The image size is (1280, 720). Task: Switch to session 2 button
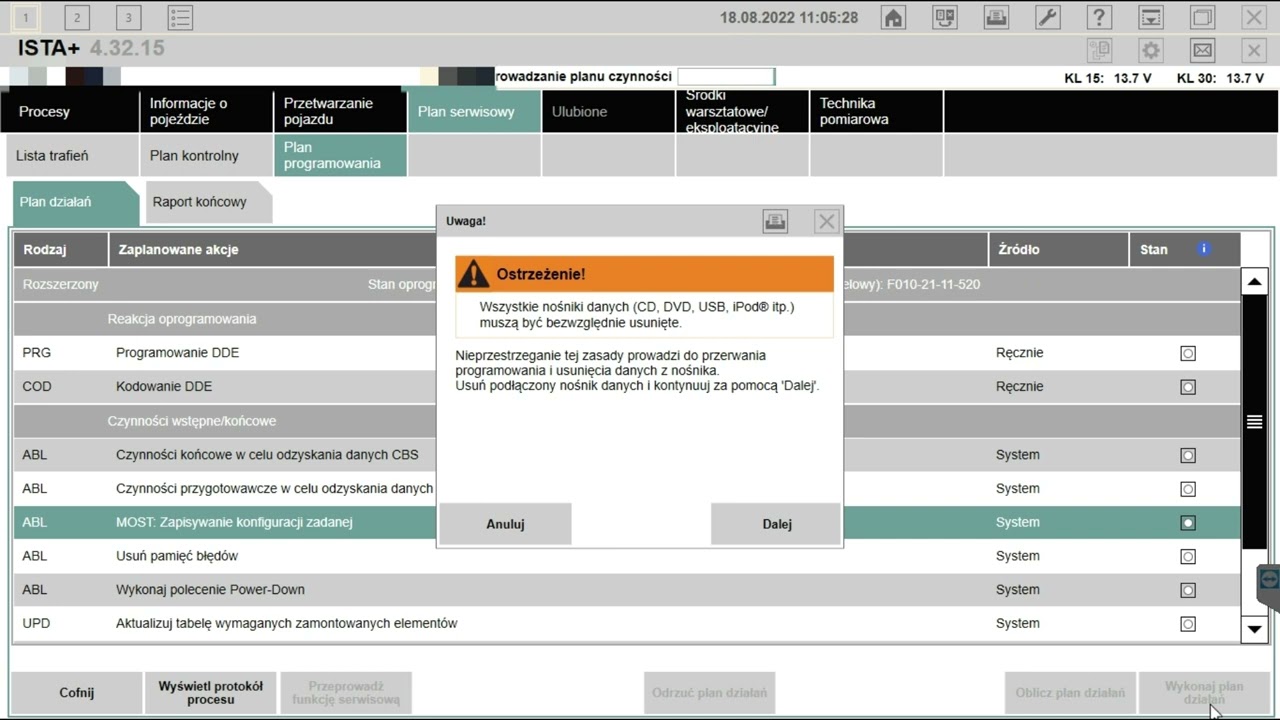click(x=77, y=17)
